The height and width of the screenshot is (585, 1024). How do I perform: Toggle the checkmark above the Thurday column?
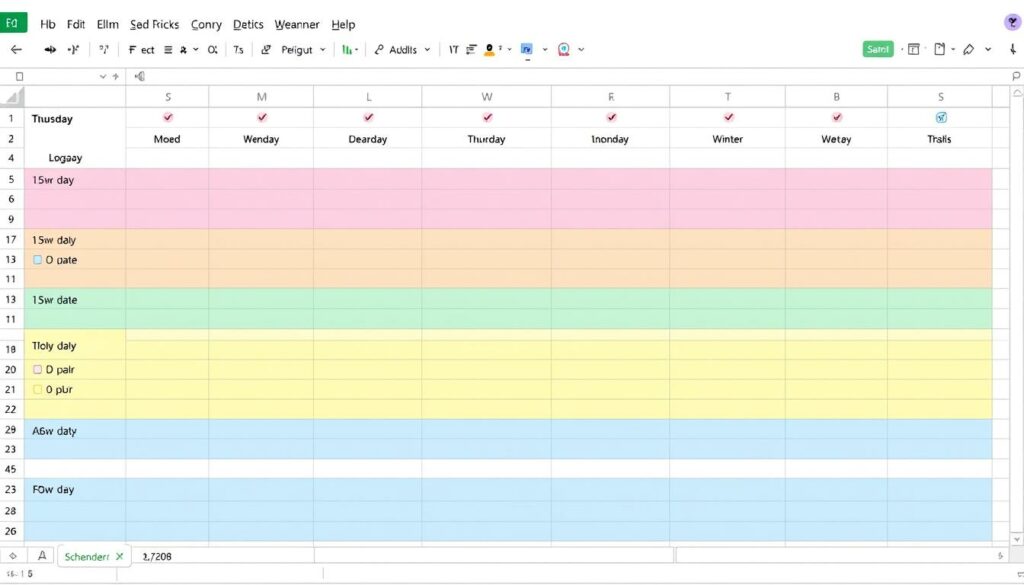point(487,118)
